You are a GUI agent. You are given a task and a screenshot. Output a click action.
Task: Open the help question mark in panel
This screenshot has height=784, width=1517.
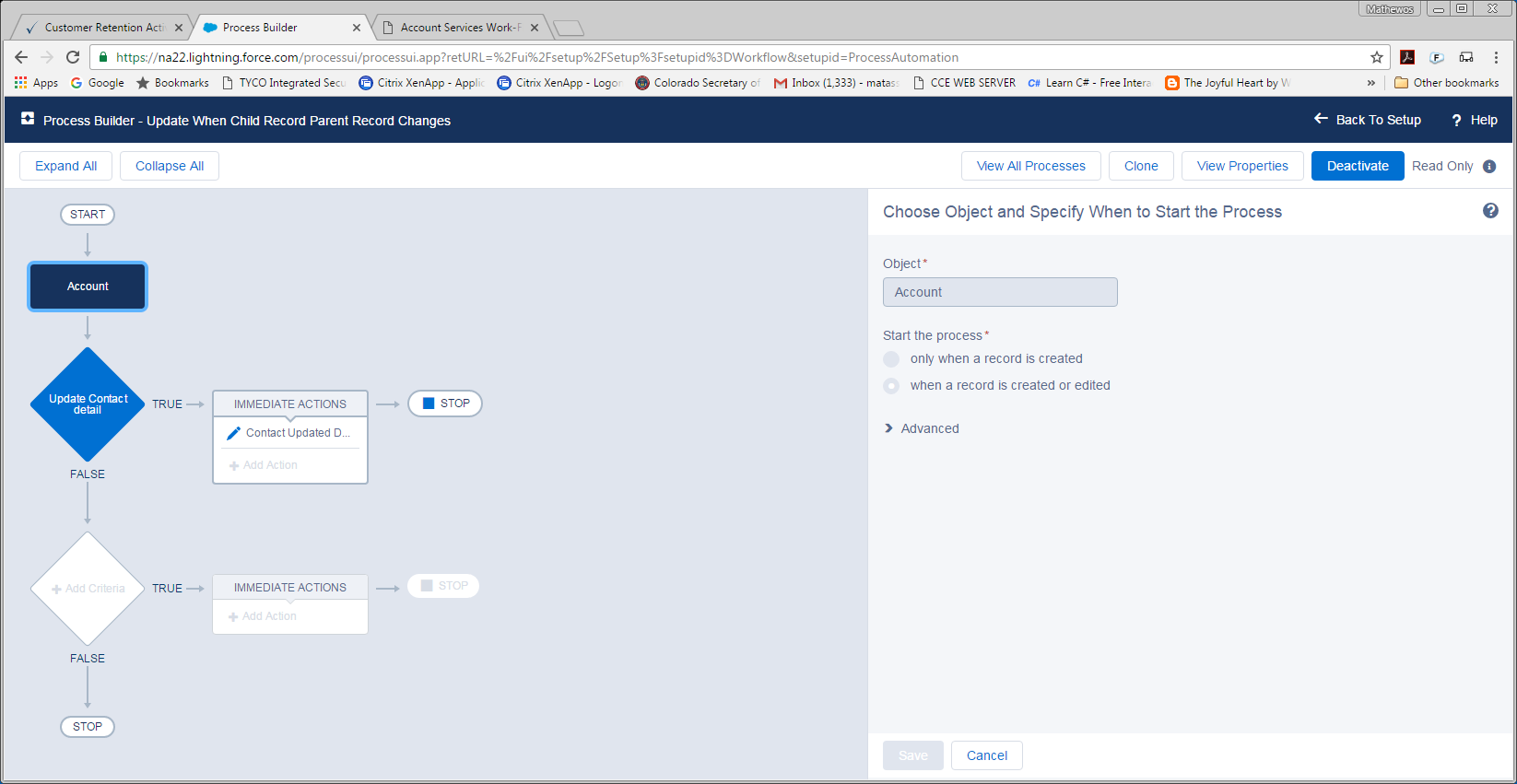pos(1490,211)
